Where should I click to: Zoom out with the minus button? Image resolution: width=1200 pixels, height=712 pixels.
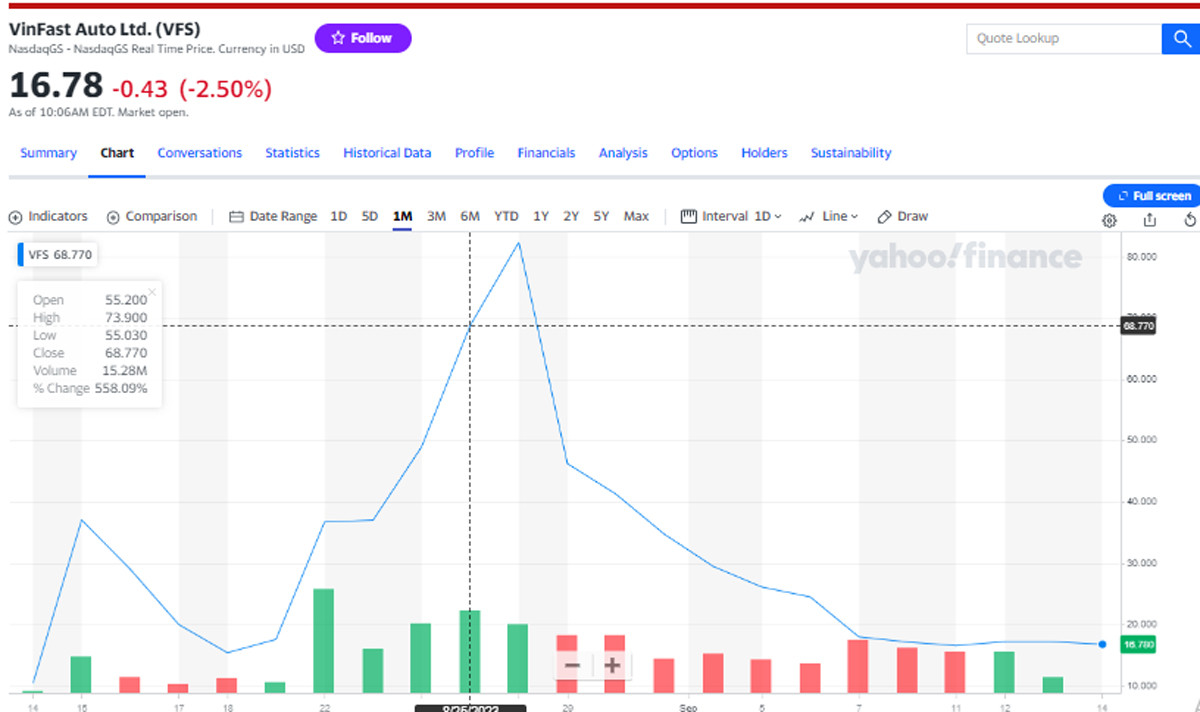pos(572,665)
